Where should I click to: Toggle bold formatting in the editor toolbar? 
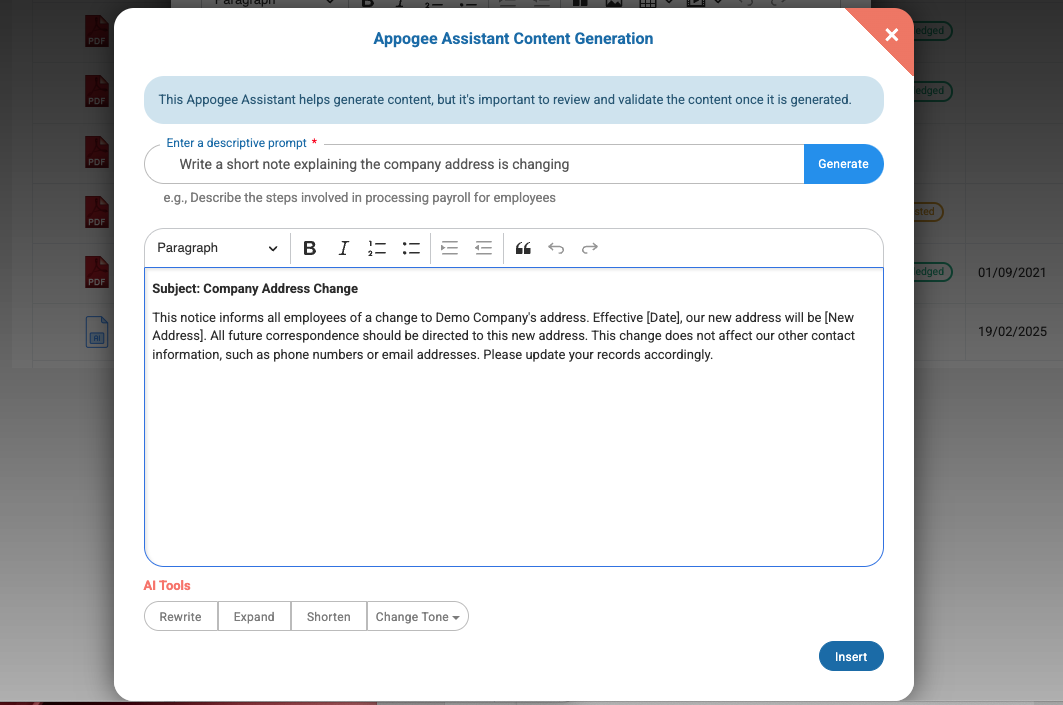(309, 248)
